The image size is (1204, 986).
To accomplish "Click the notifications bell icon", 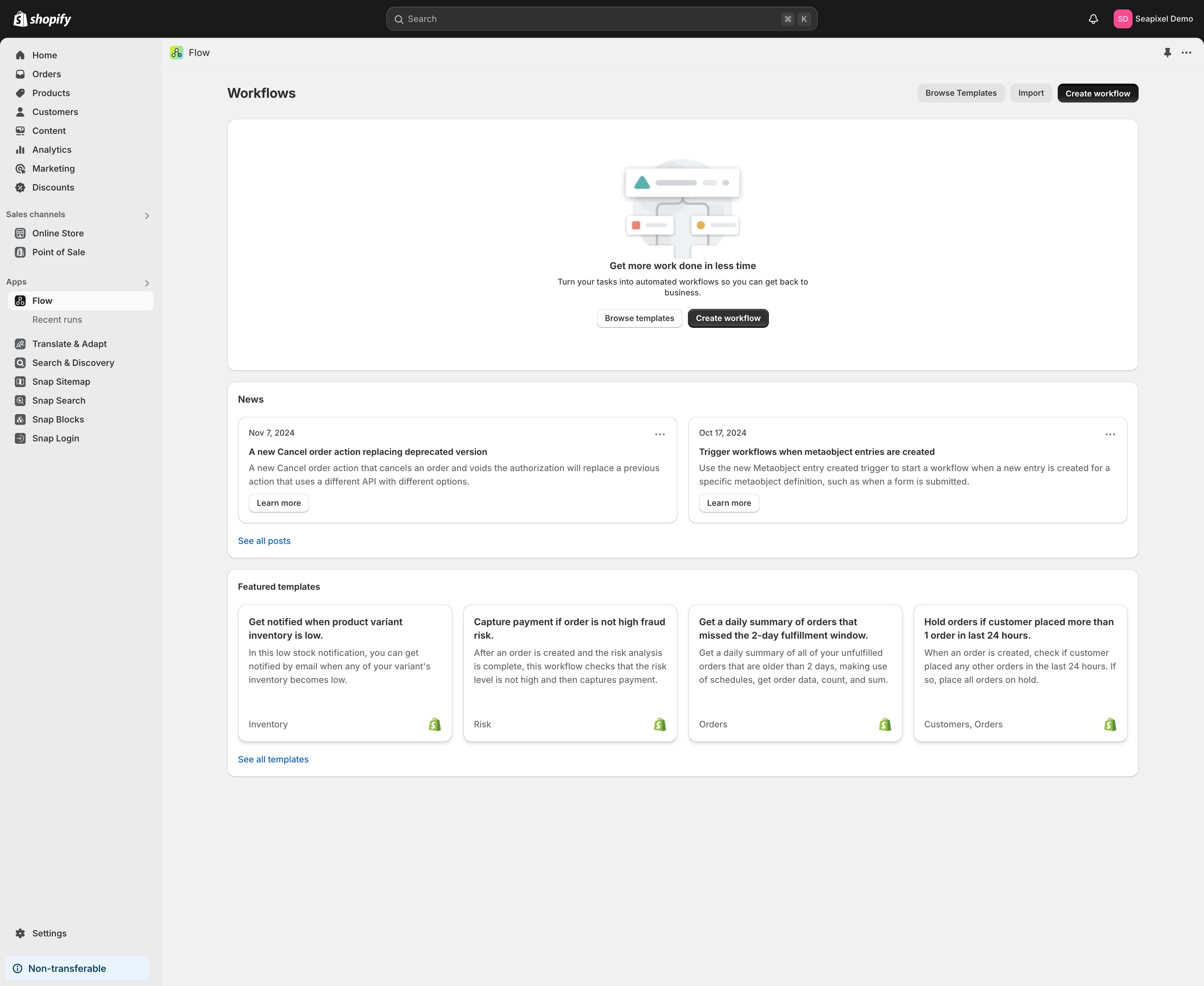I will pos(1093,19).
